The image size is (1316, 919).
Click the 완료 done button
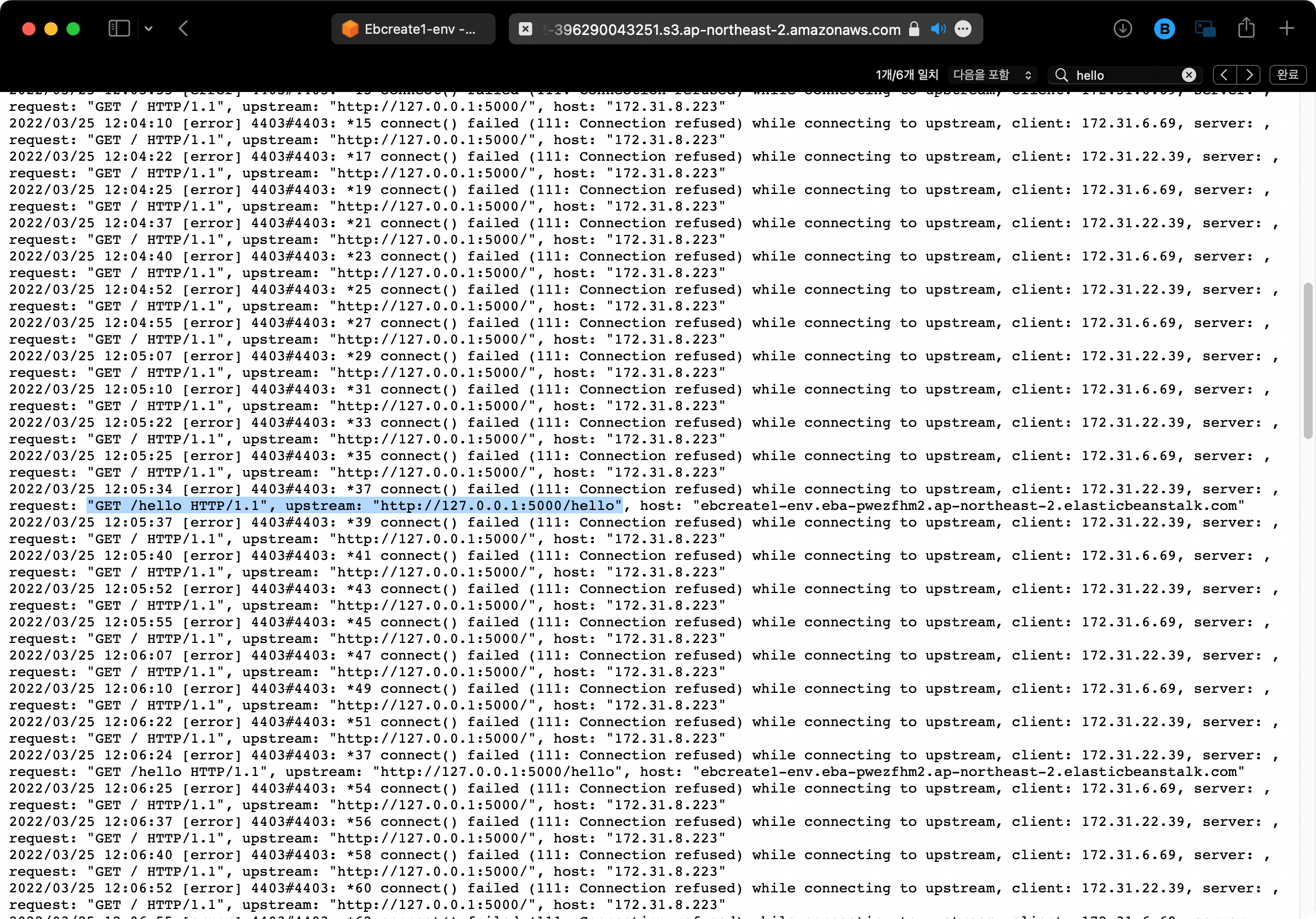[1288, 75]
